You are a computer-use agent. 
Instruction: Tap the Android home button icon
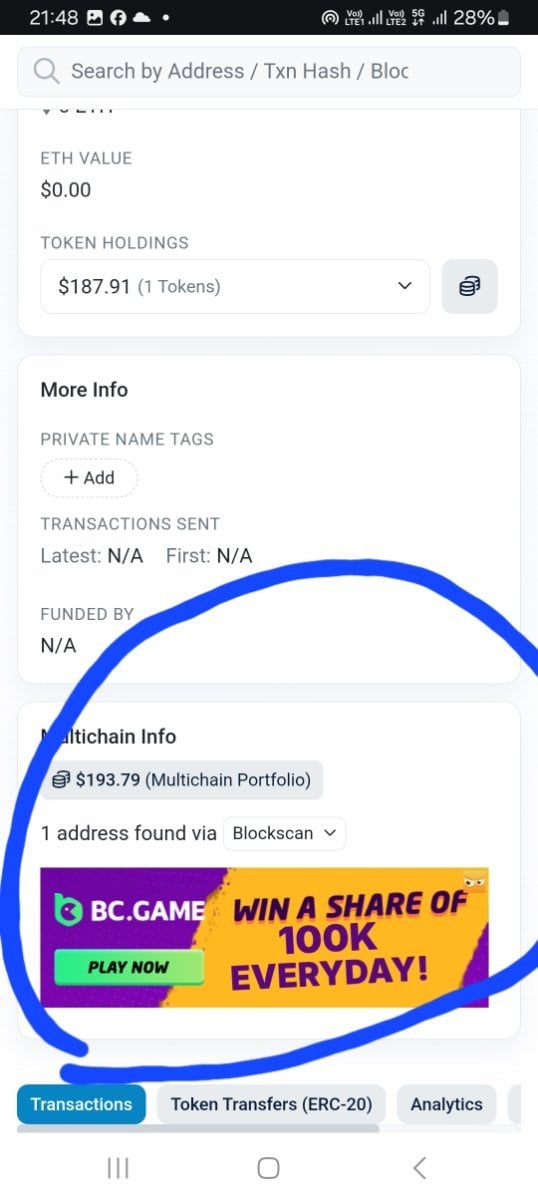[x=268, y=1167]
